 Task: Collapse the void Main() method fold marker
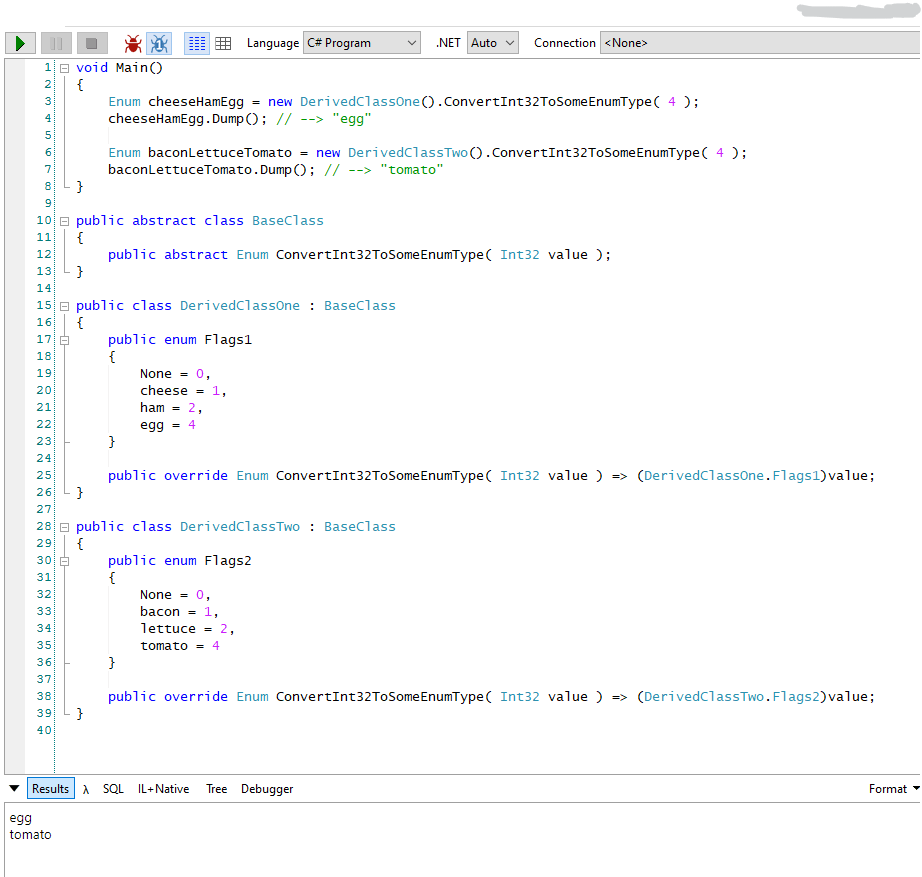(x=65, y=68)
